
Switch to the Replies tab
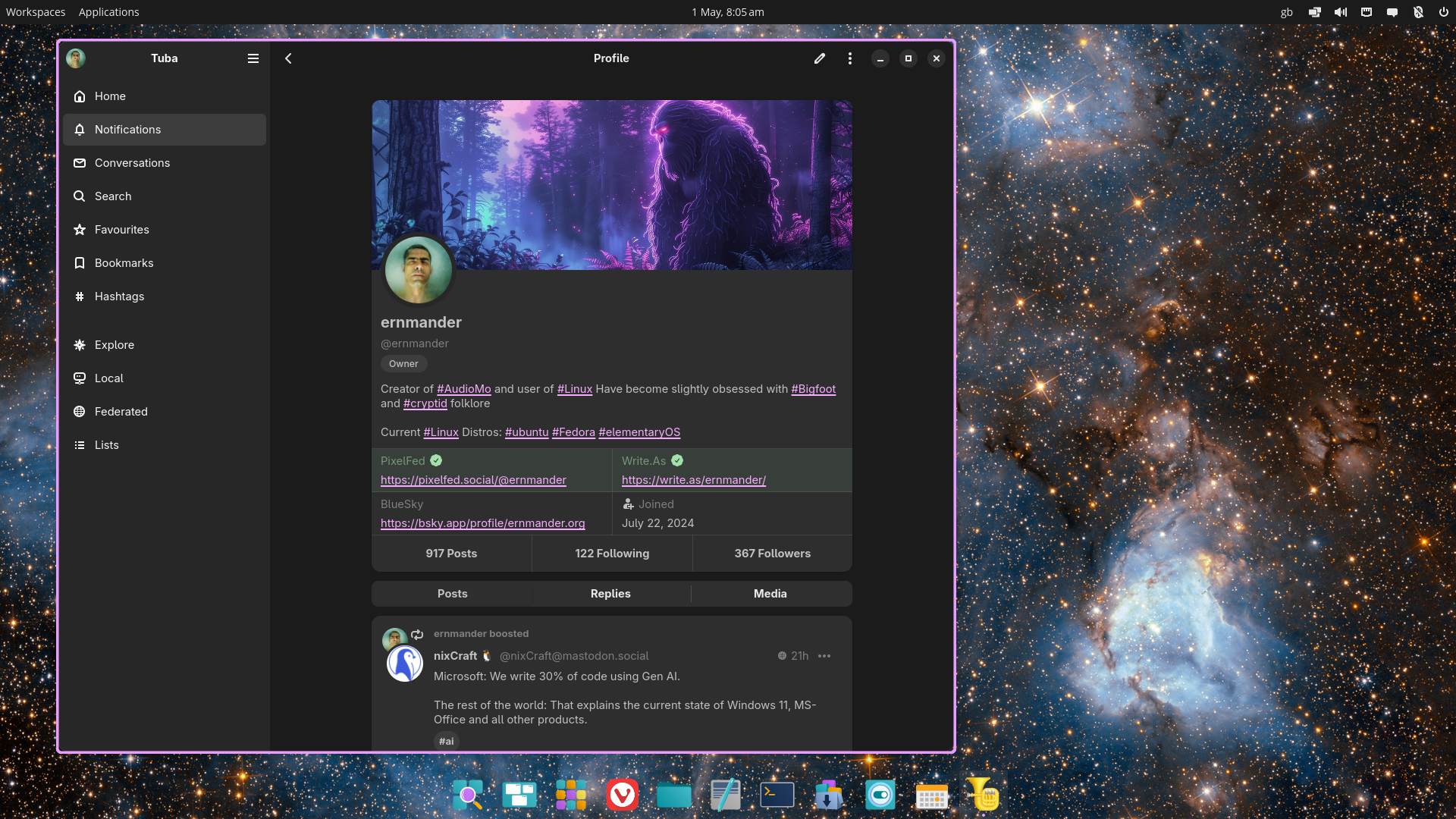pyautogui.click(x=610, y=594)
